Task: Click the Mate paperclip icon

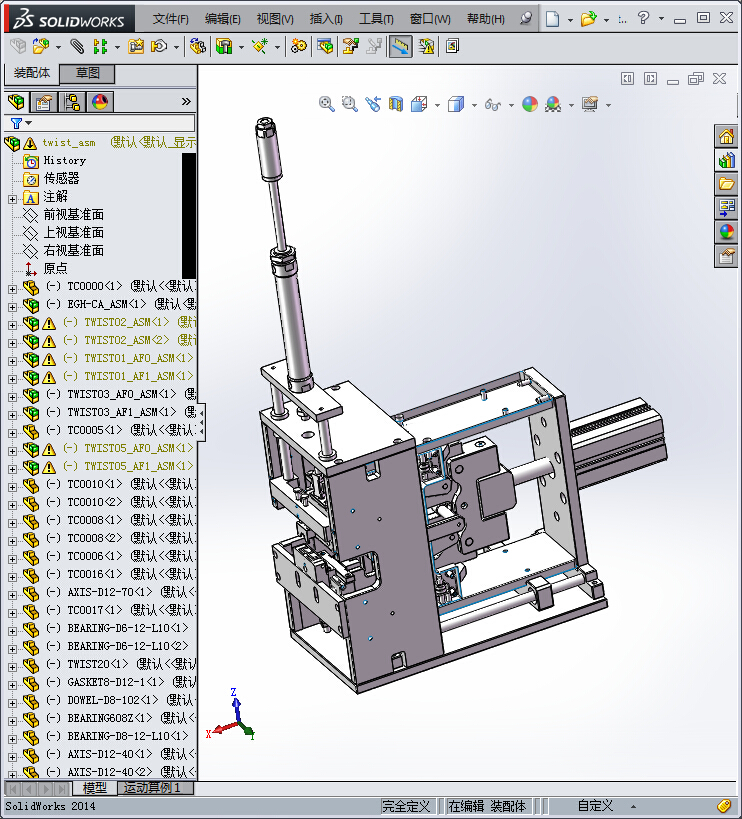Action: pos(77,46)
